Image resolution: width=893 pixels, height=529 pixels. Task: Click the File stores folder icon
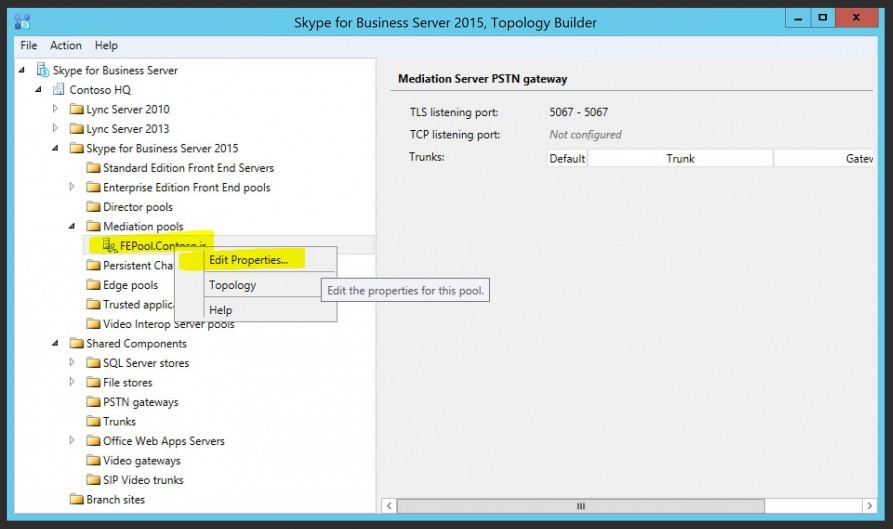coord(93,382)
